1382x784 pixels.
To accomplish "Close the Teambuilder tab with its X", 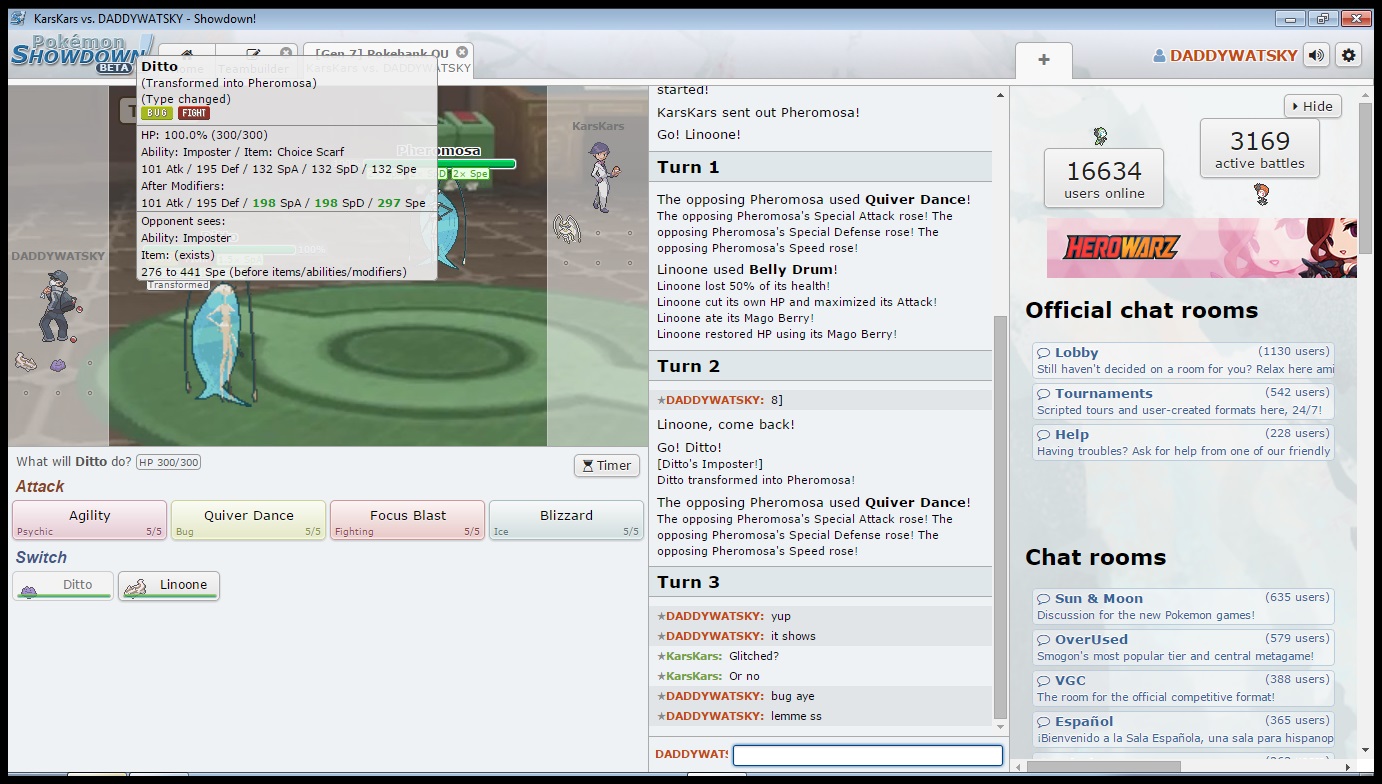I will tap(286, 53).
